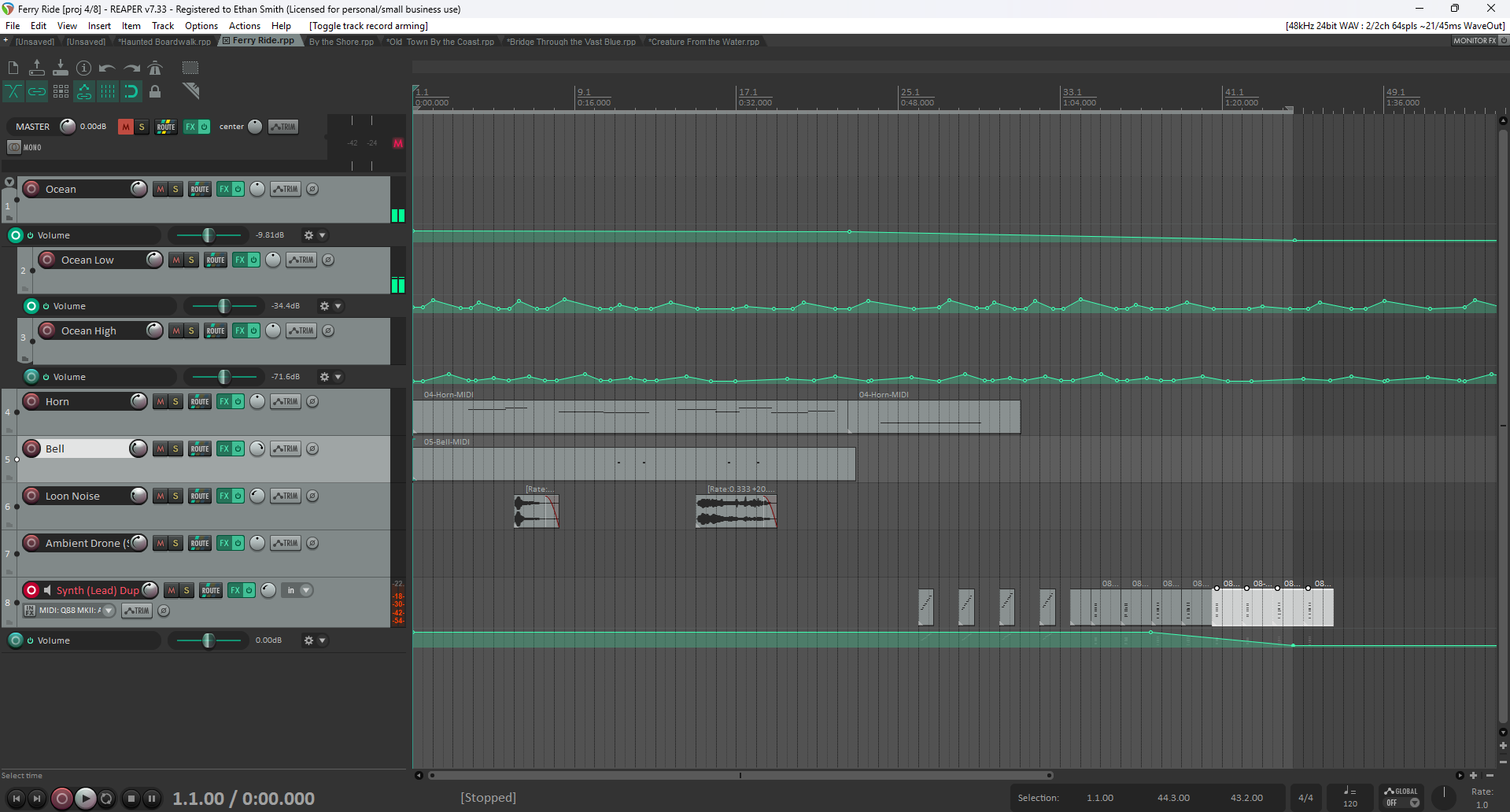Toggle ripple editing icon
This screenshot has height=812, width=1510.
point(61,92)
